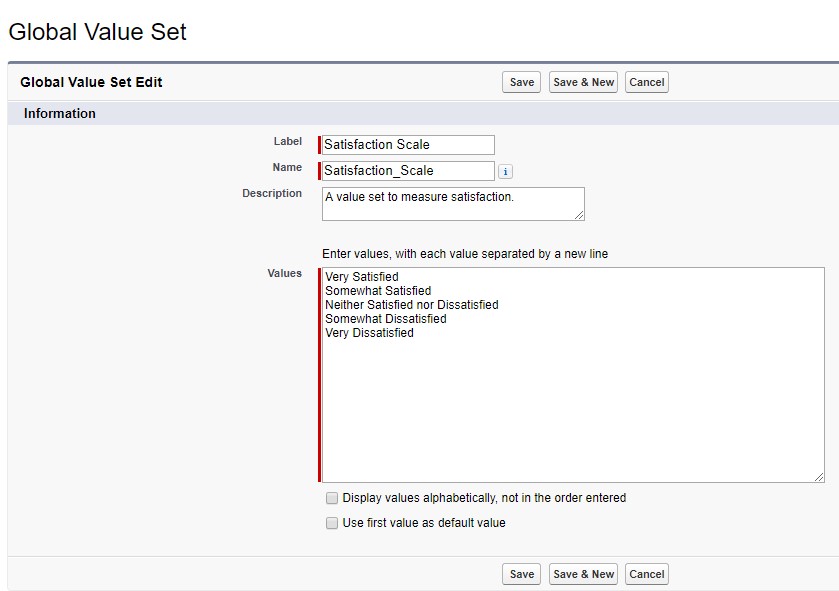The width and height of the screenshot is (839, 591).
Task: Click 'Neither Satisfied nor Dissatisfied' line
Action: pos(411,304)
